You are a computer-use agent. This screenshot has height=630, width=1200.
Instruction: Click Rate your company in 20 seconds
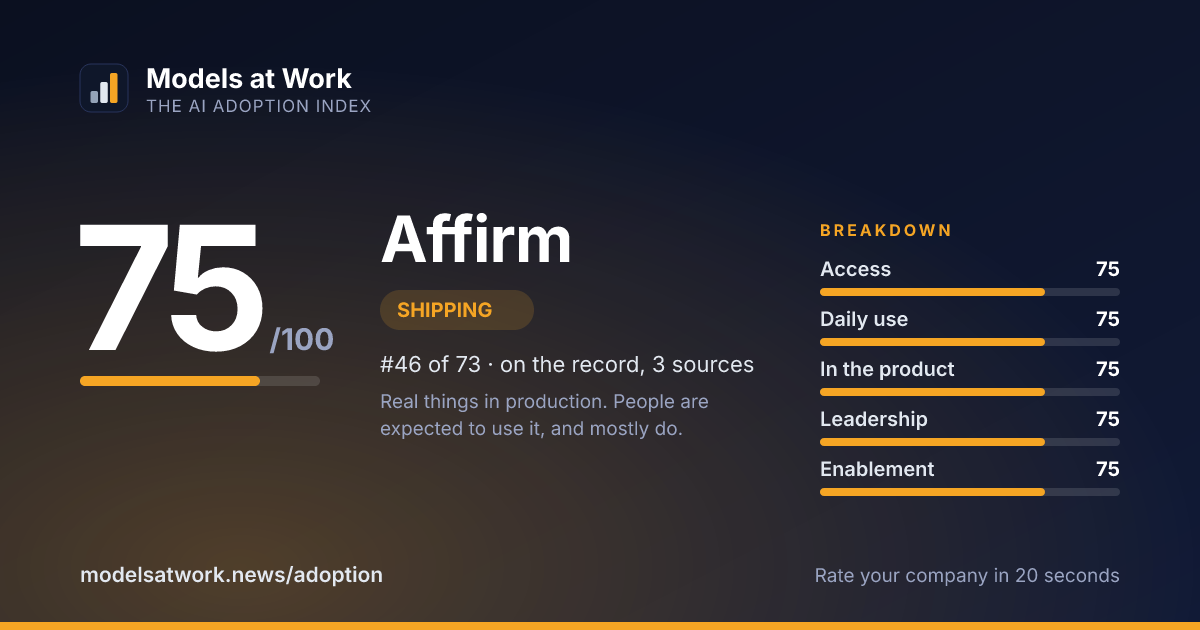967,576
